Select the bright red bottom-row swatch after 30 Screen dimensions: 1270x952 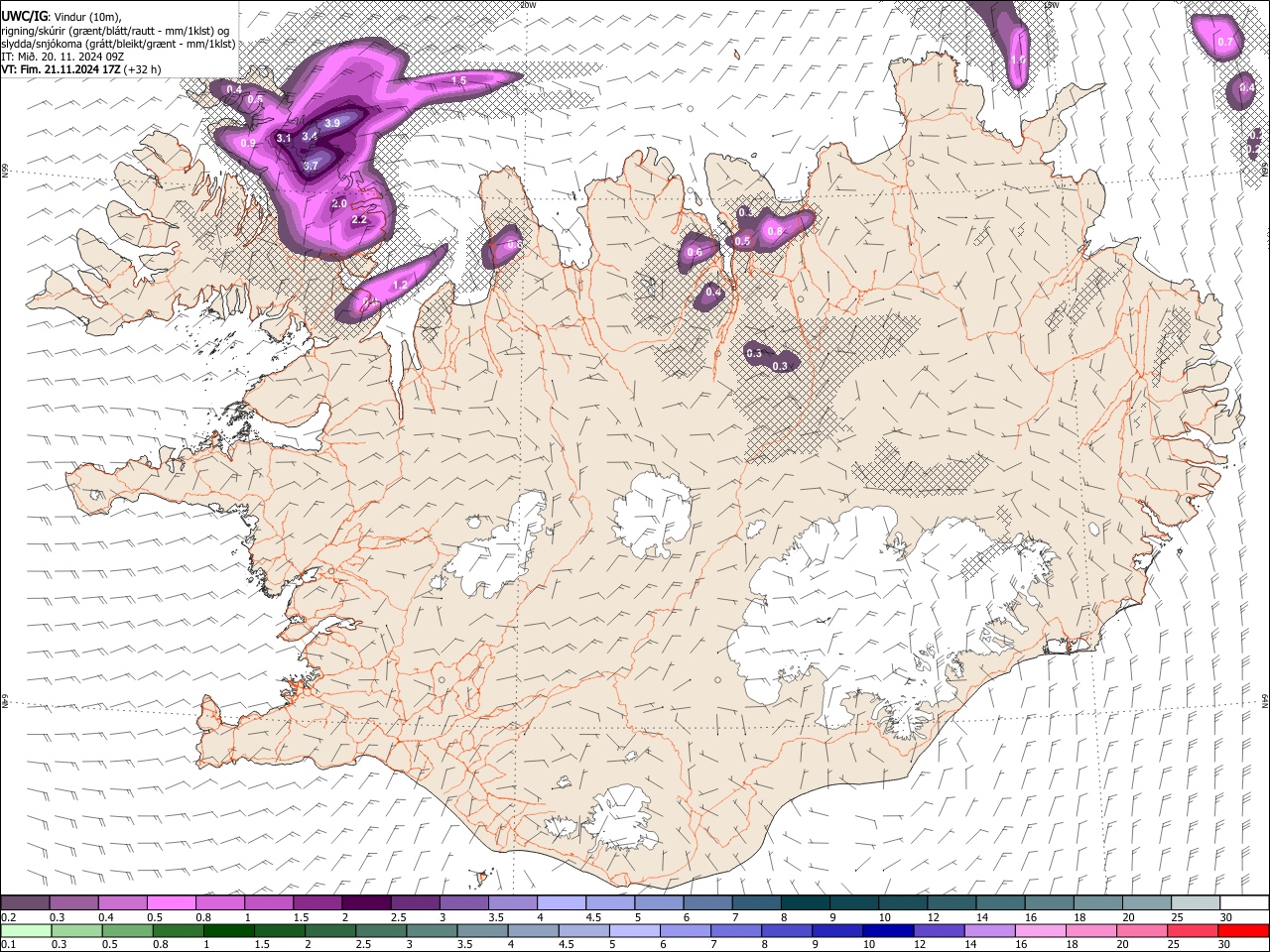[x=1242, y=930]
